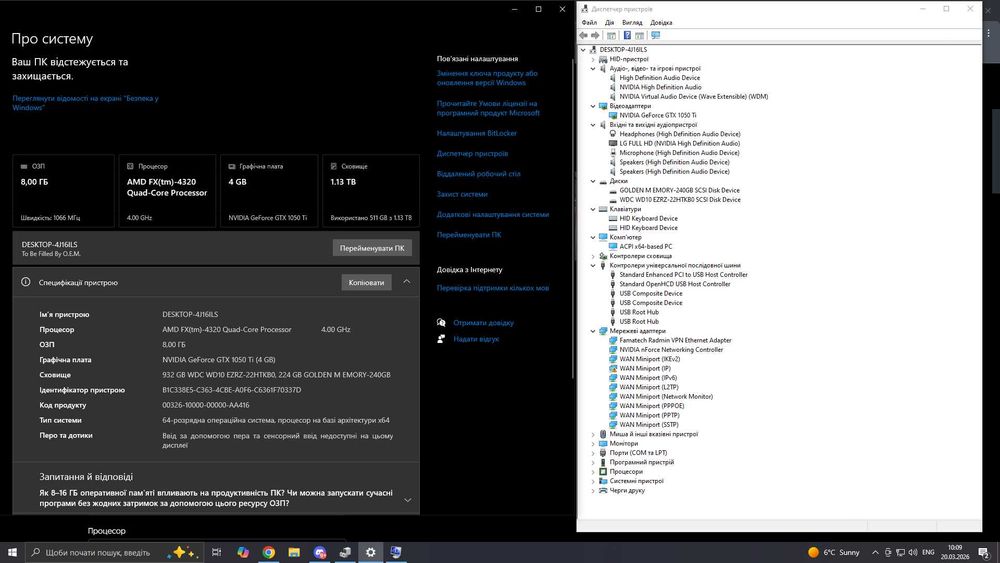Viewport: 1000px width, 563px height.
Task: Collapse the DESKTOP-4J16ILS root node
Action: [583, 50]
